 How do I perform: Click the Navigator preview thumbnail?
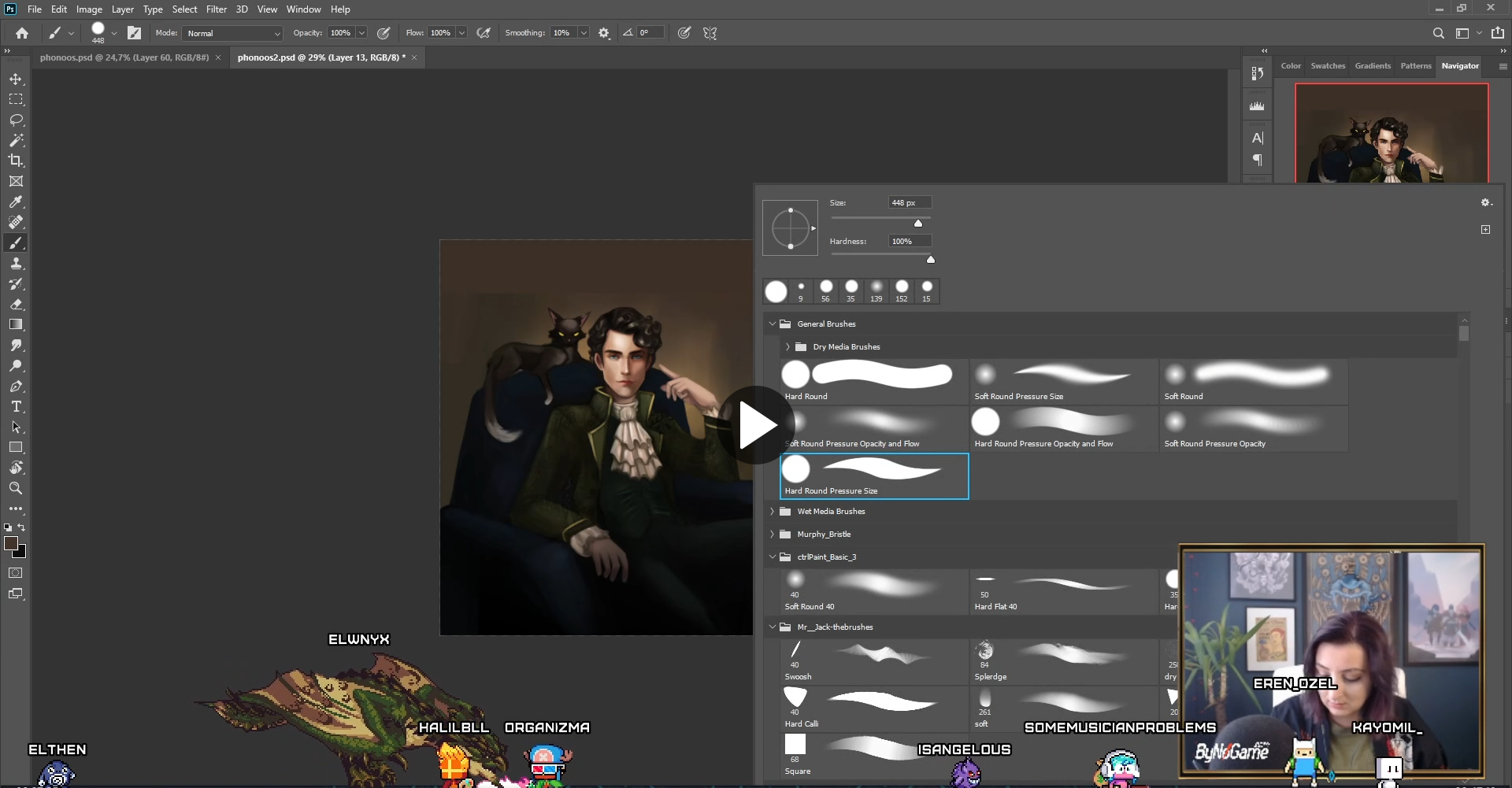tap(1392, 133)
